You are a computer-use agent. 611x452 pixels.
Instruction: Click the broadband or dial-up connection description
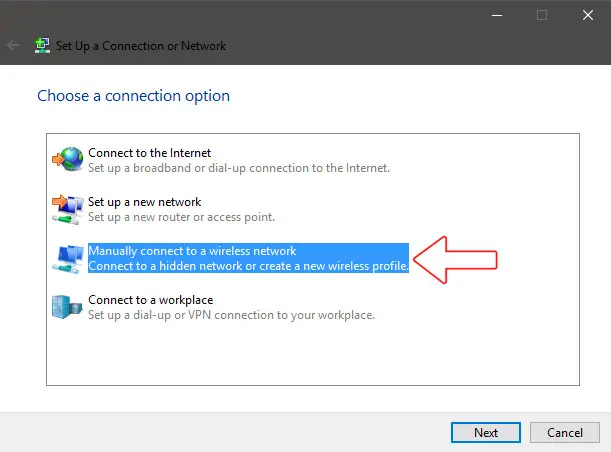(239, 168)
